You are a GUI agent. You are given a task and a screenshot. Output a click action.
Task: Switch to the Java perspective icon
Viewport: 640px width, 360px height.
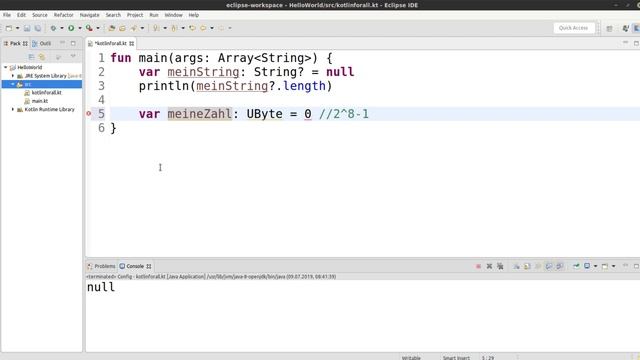point(625,28)
